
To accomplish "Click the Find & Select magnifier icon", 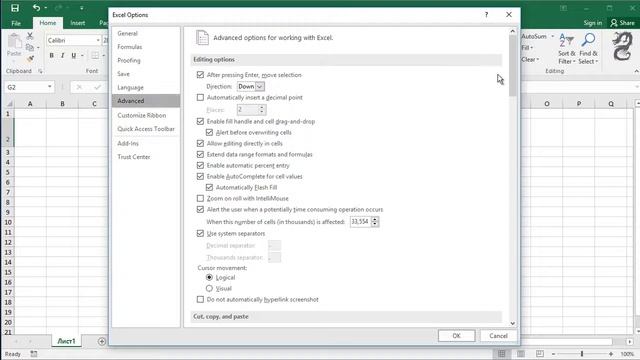I will tap(588, 40).
